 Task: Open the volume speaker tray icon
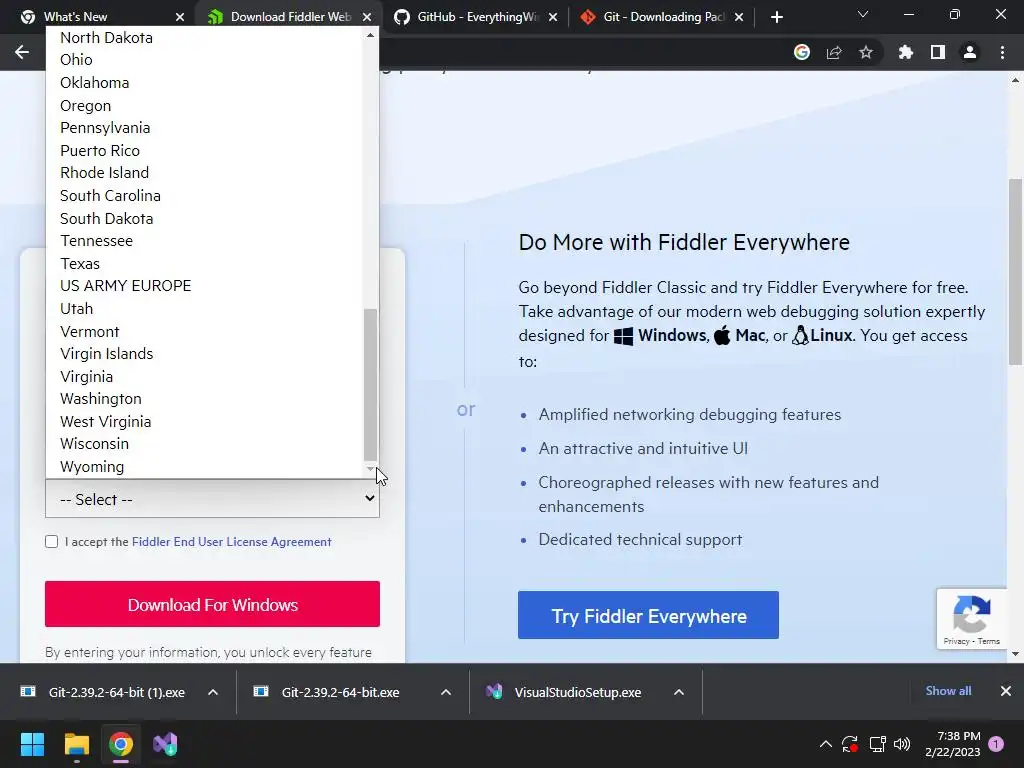(x=902, y=744)
